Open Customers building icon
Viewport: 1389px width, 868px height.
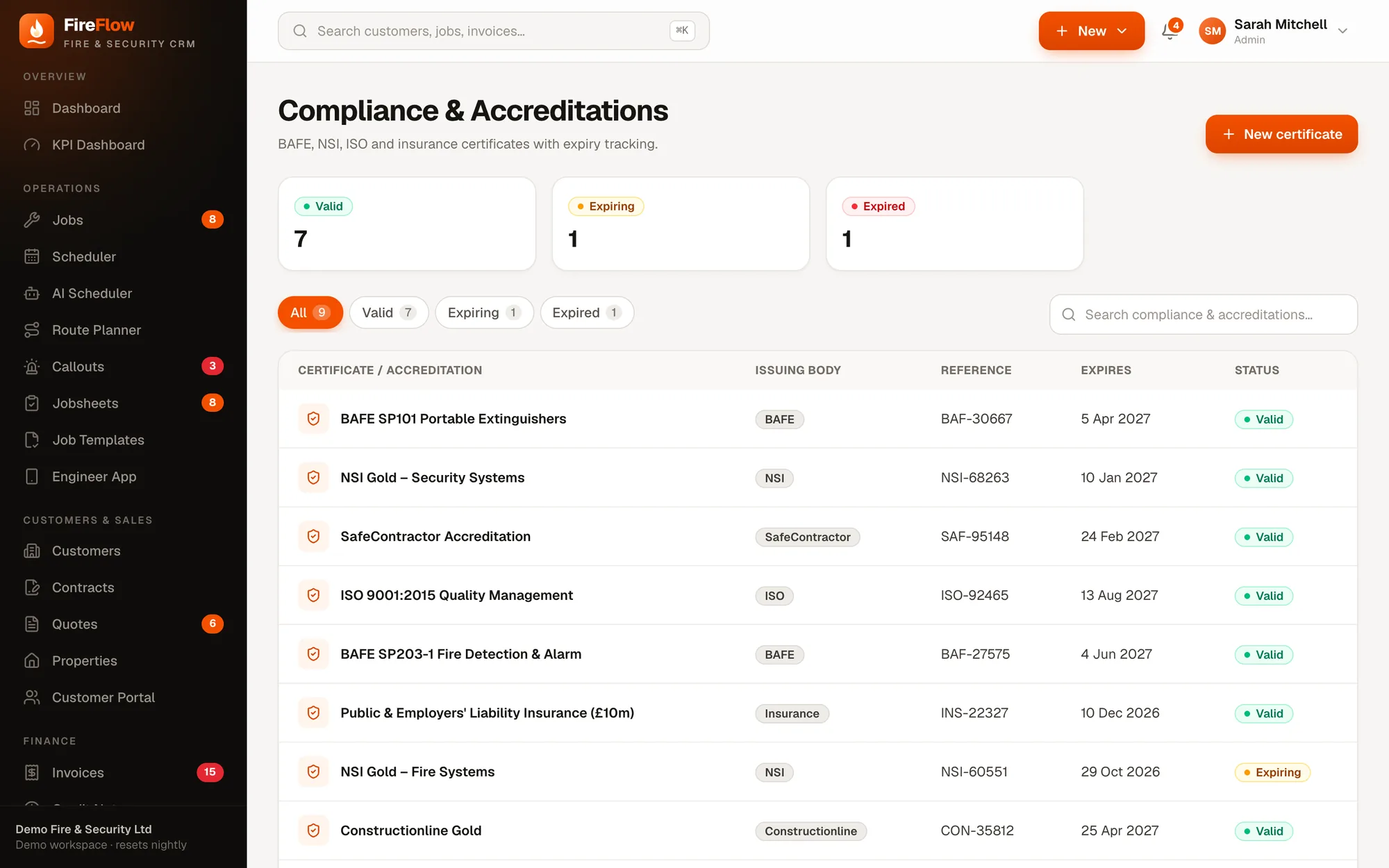pyautogui.click(x=32, y=551)
